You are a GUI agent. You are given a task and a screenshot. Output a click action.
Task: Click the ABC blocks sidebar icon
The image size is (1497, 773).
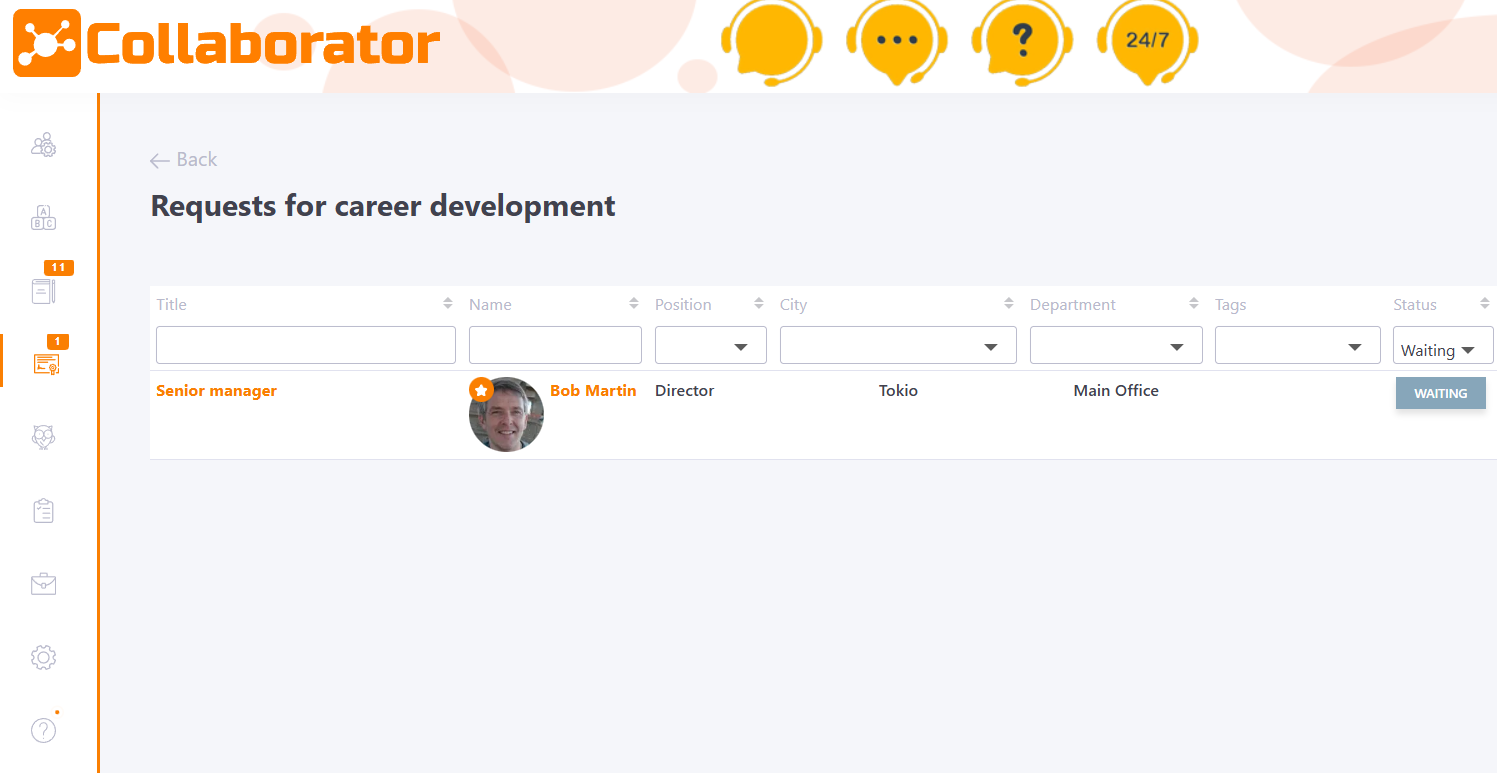(x=43, y=218)
